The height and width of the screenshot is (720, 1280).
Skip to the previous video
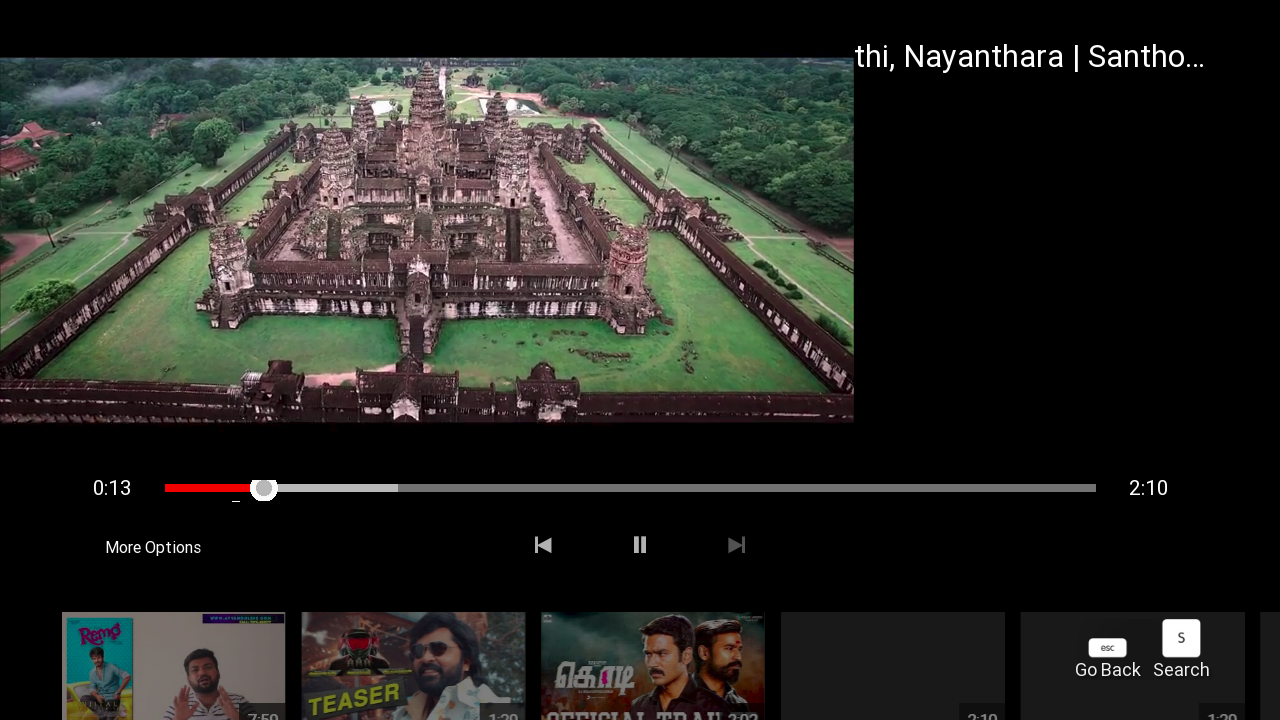point(543,545)
